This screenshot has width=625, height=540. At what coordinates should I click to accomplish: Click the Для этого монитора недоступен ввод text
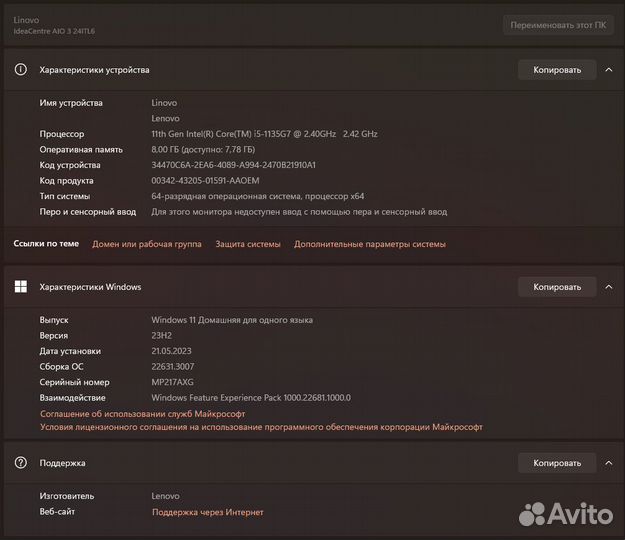coord(299,212)
